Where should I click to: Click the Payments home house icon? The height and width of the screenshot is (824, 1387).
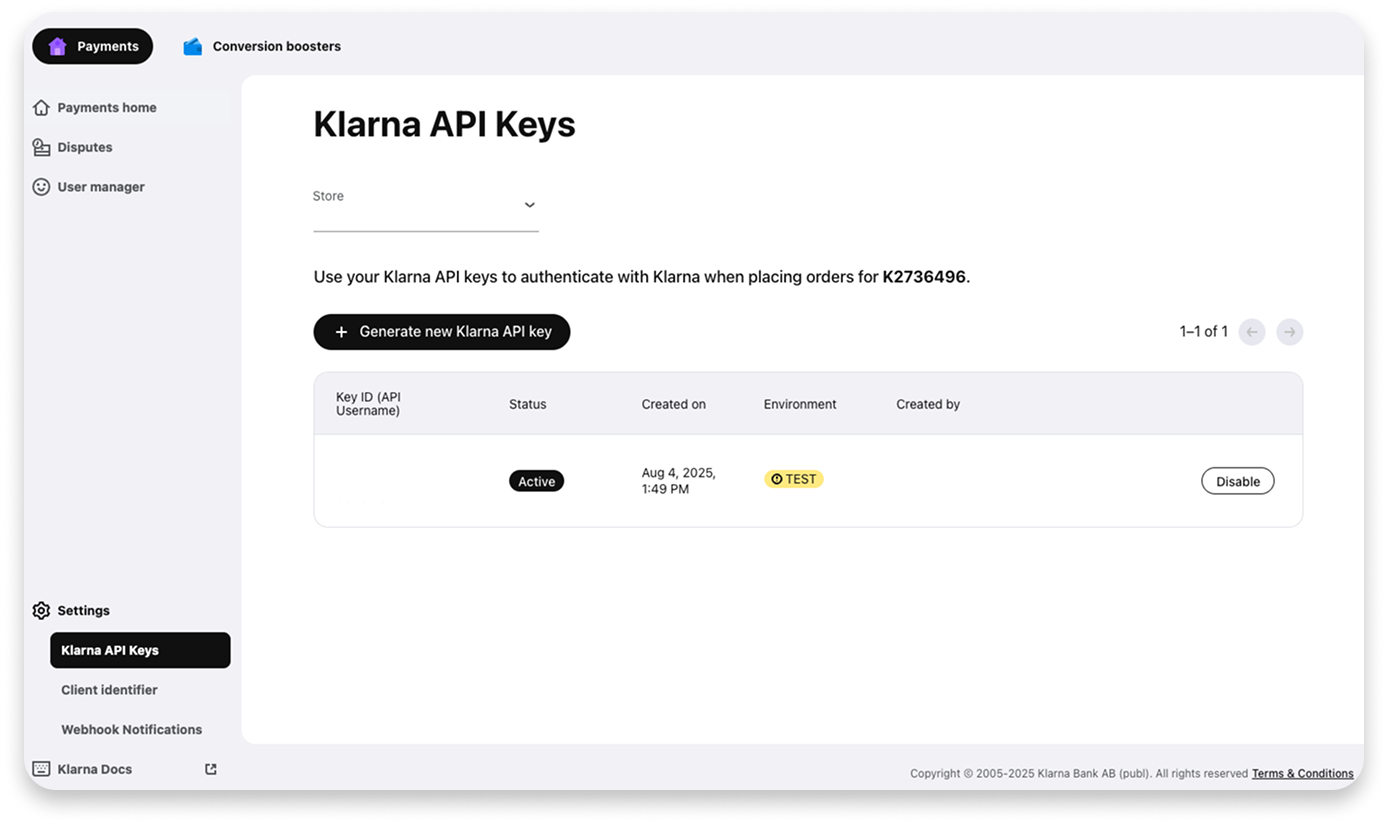pos(41,107)
